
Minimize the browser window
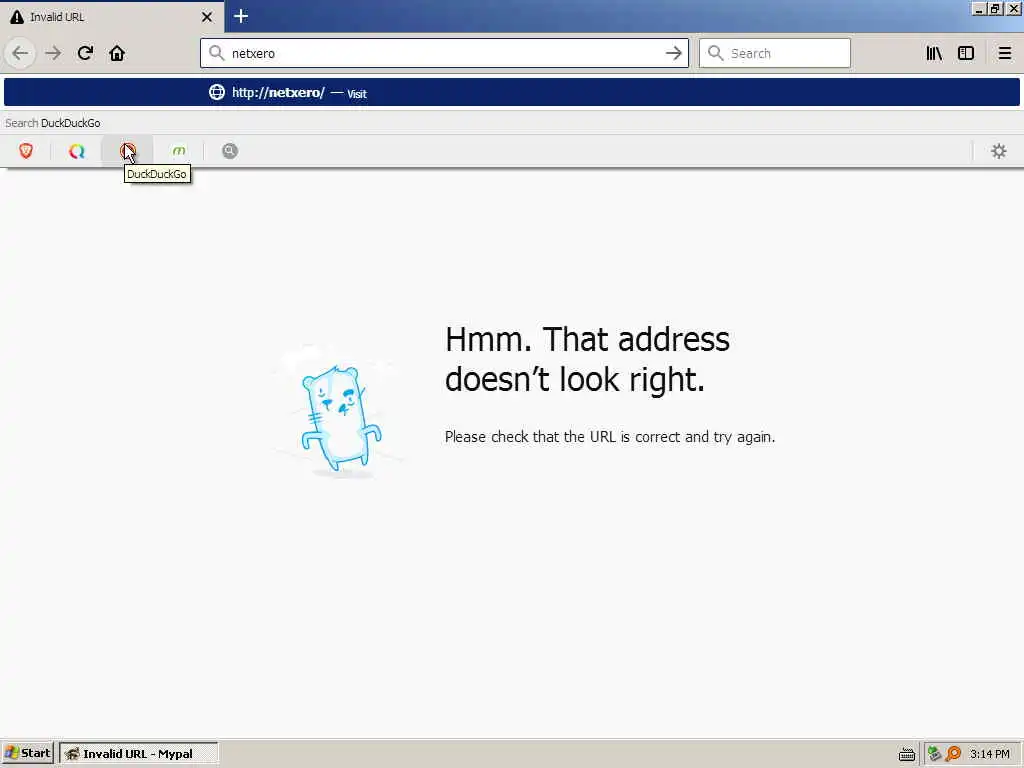979,9
